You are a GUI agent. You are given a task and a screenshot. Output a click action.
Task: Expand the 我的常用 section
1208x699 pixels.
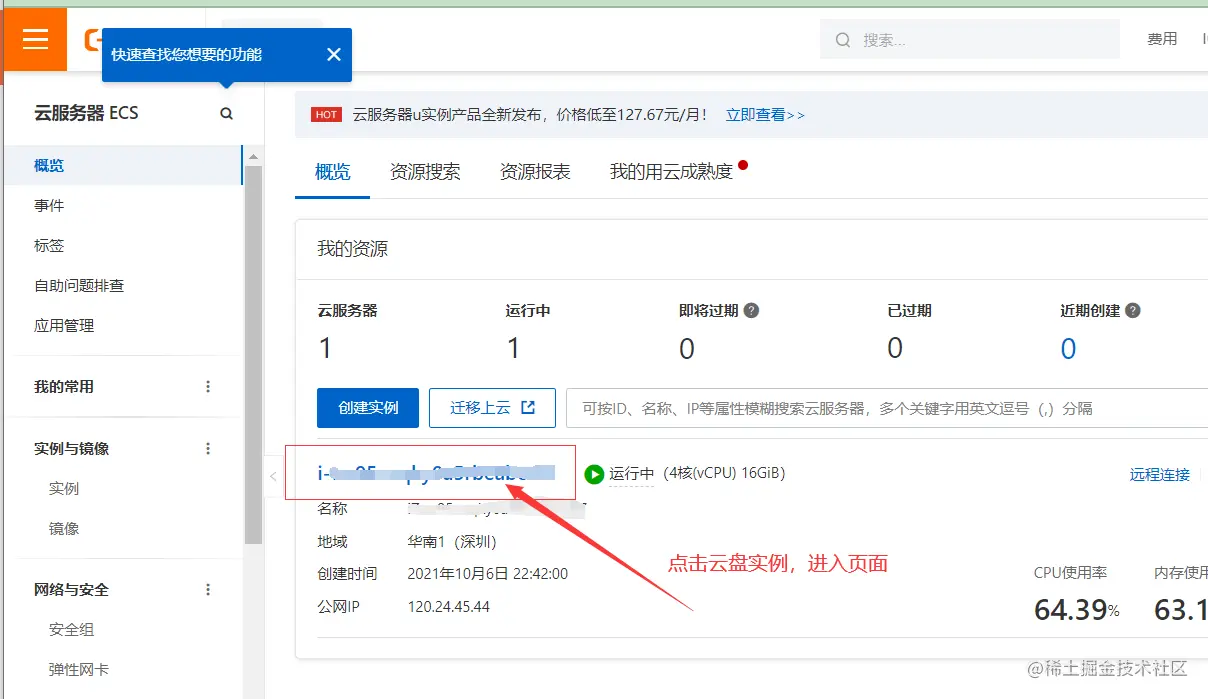pos(64,387)
